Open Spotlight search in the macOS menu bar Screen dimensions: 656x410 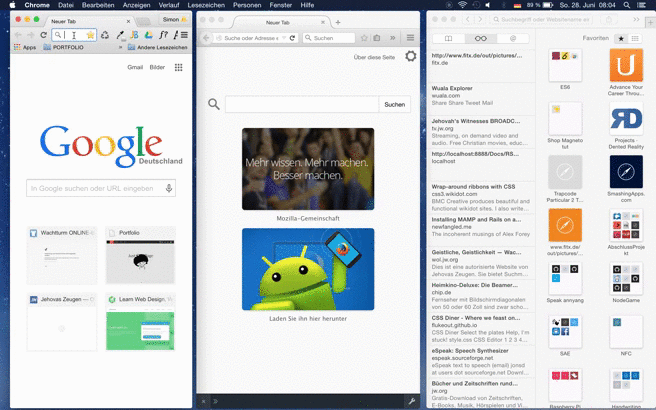pos(626,5)
